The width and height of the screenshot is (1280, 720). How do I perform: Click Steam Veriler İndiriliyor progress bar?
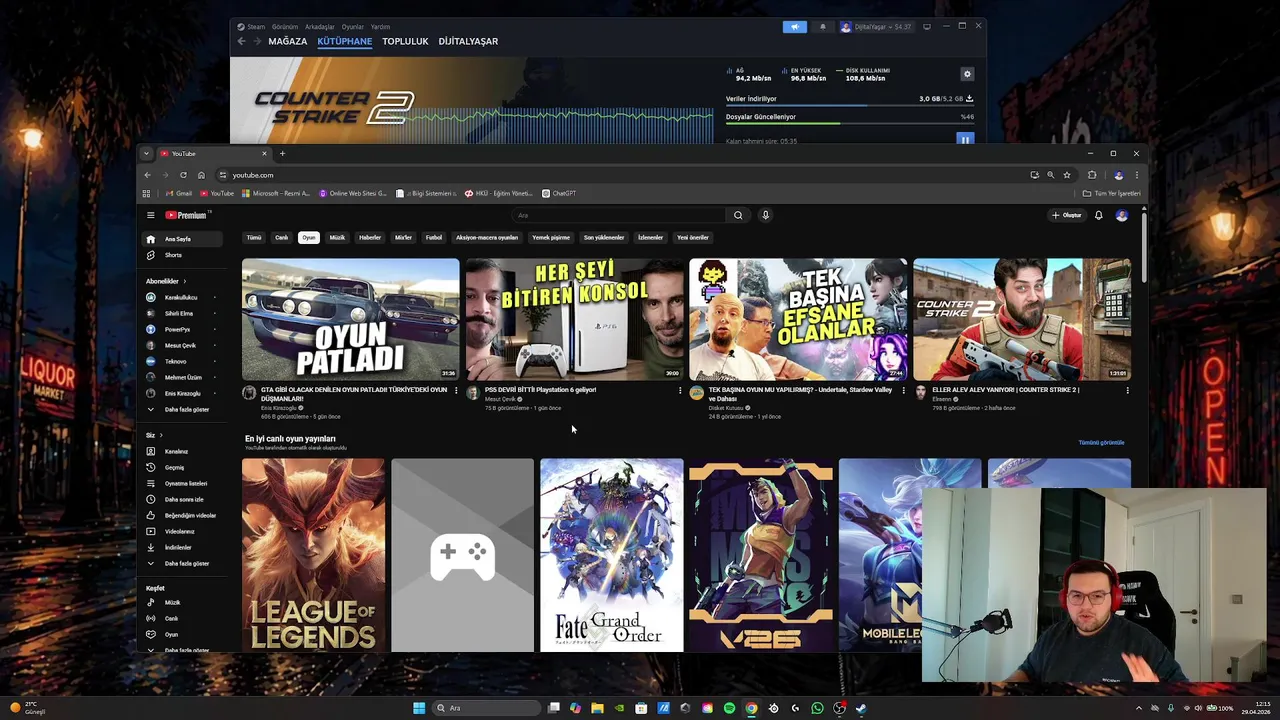(x=849, y=106)
